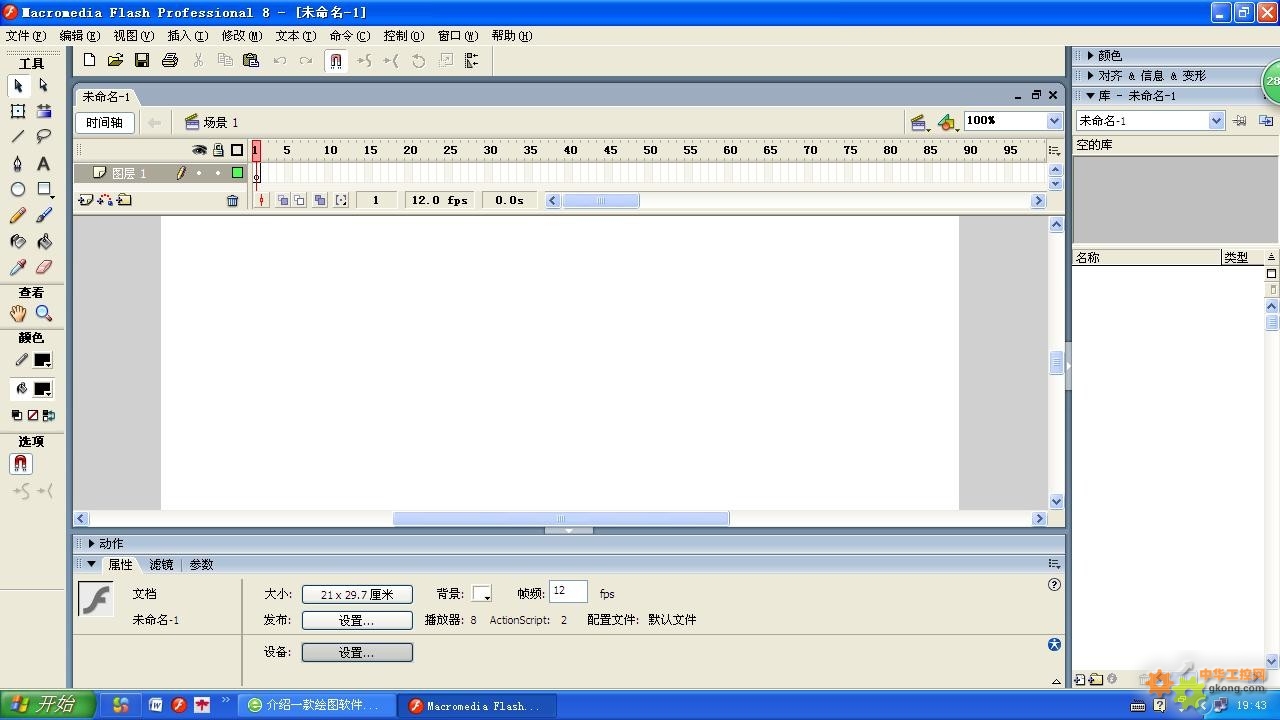This screenshot has height=720, width=1280.
Task: Toggle outline square for 图层 1
Action: (237, 173)
